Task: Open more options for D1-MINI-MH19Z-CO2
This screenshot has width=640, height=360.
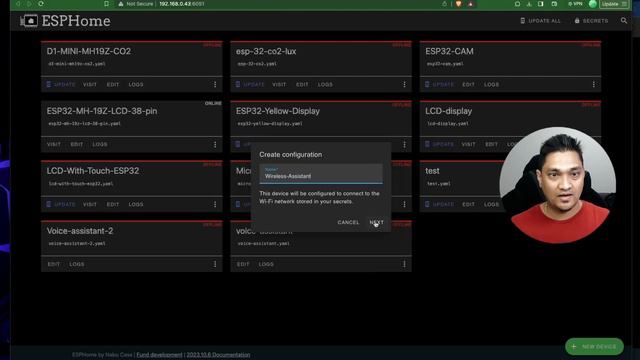Action: (x=215, y=84)
